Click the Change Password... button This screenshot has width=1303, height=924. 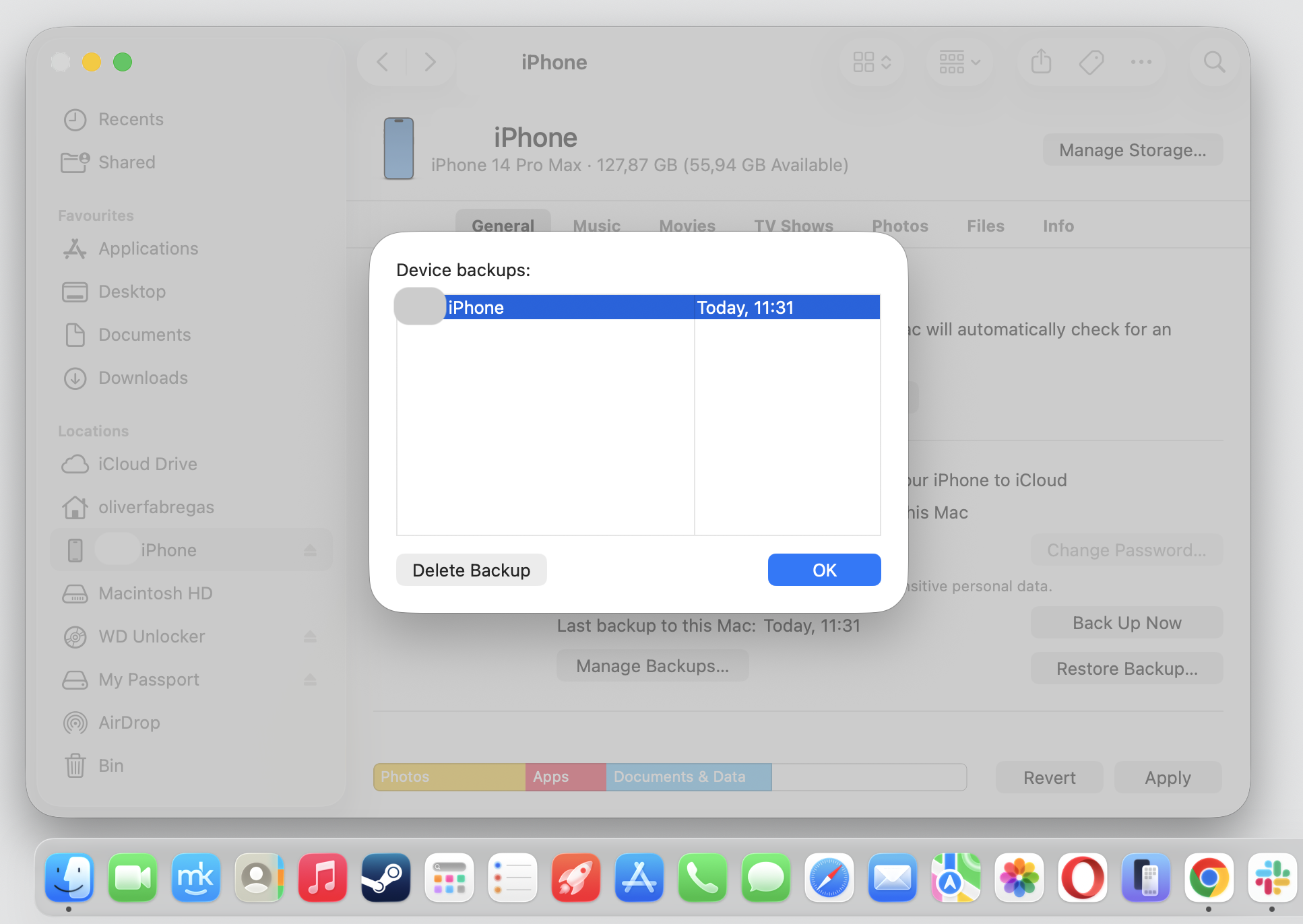point(1126,550)
